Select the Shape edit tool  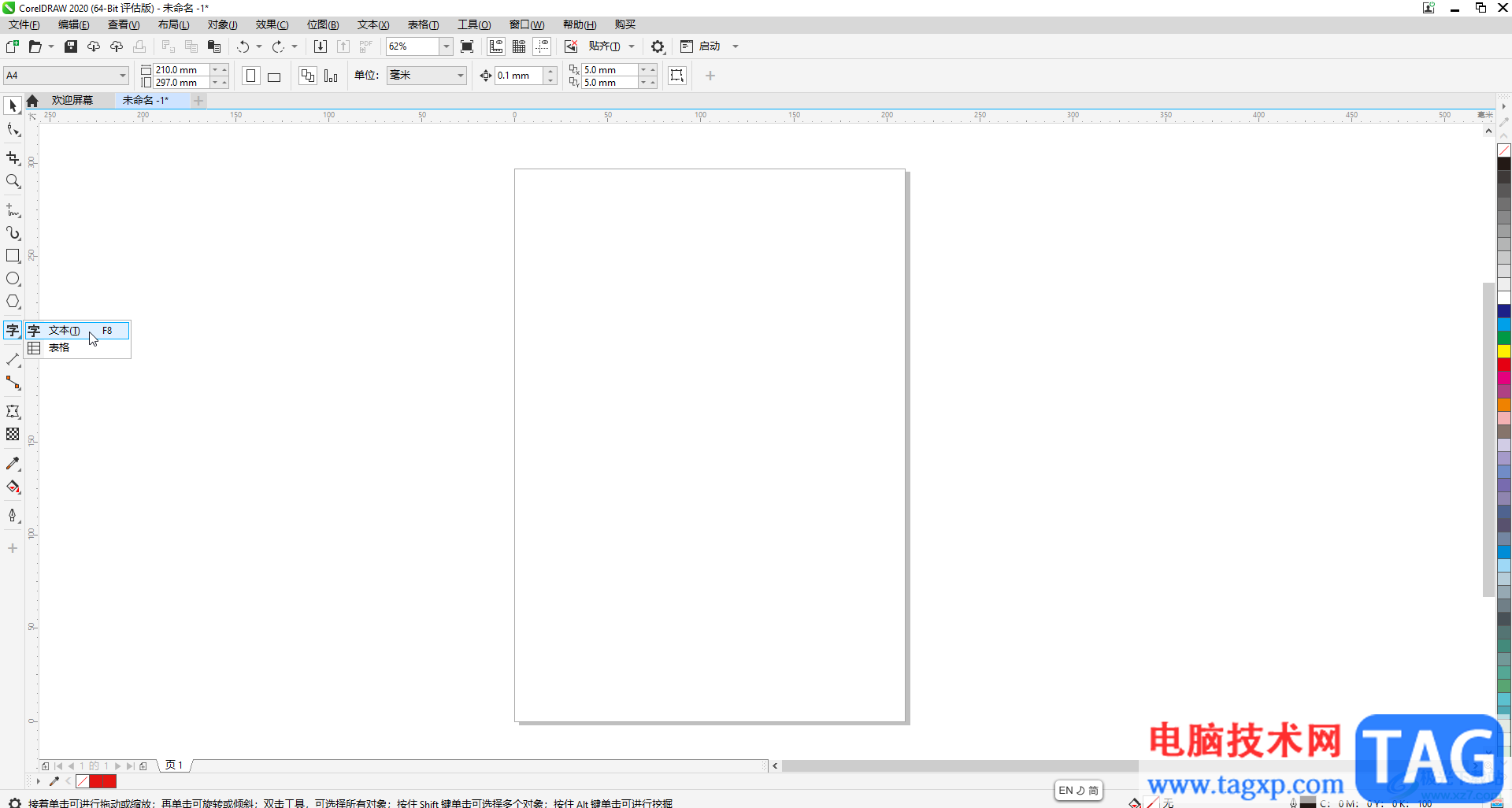(13, 130)
